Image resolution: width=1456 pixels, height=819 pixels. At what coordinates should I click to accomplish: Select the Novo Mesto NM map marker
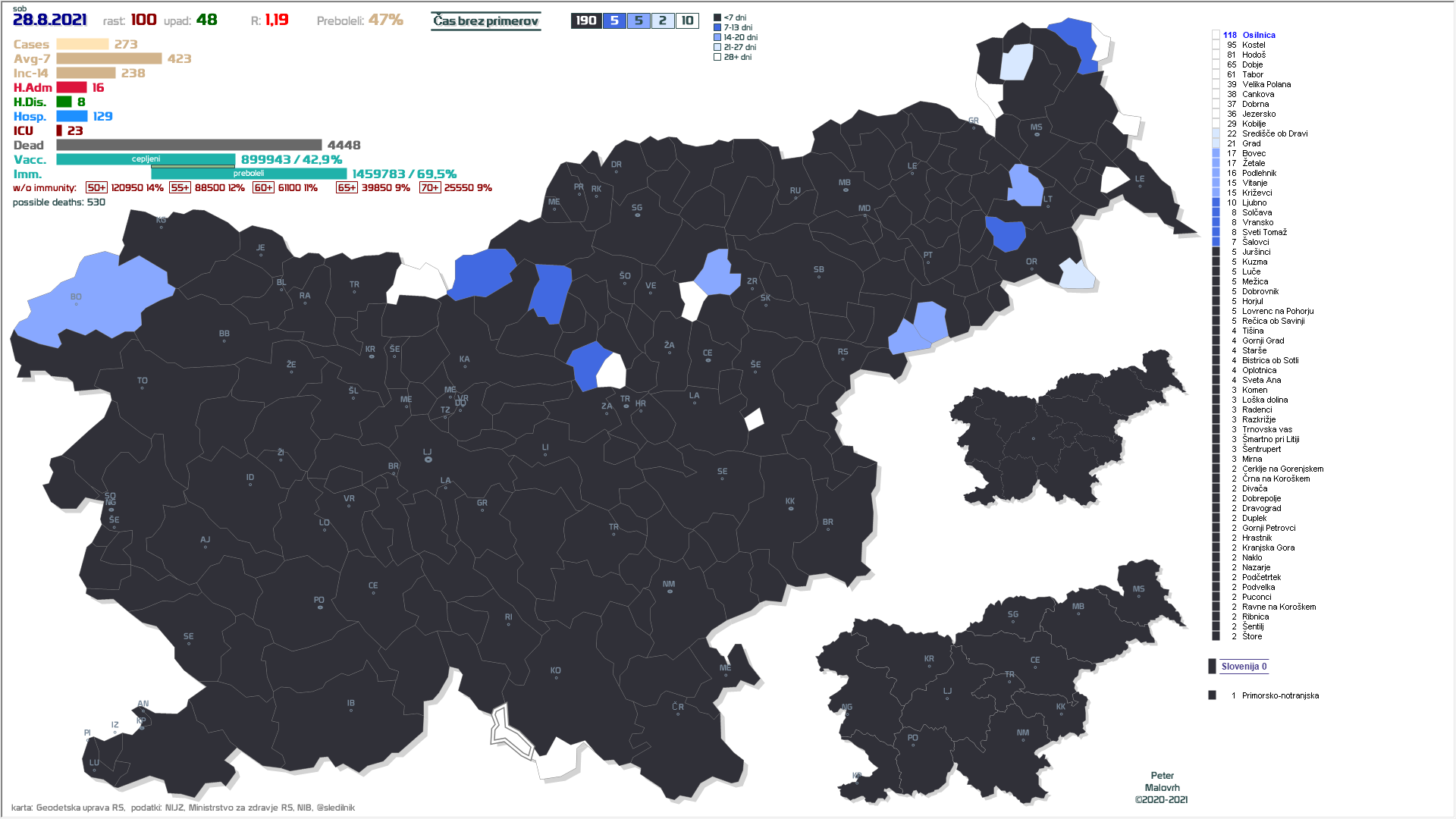point(669,589)
